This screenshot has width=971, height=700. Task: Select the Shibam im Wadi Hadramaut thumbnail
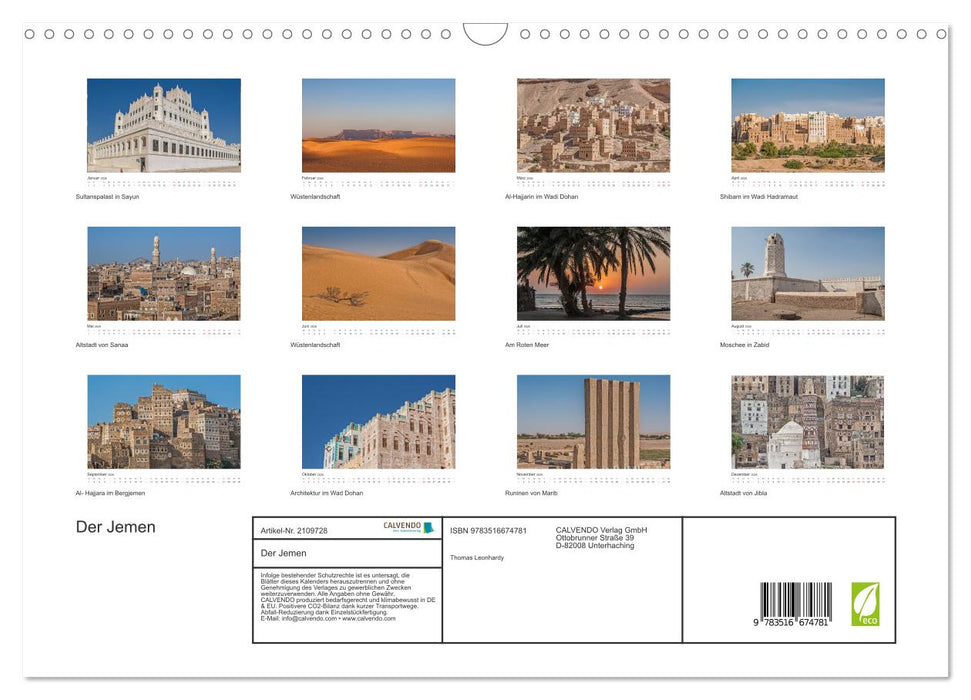click(807, 125)
